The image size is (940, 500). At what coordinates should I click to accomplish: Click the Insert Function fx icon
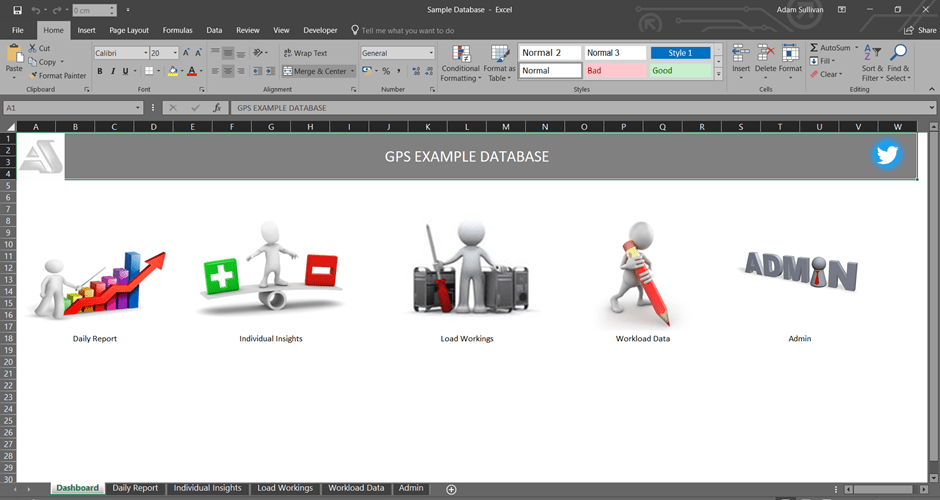pos(216,108)
